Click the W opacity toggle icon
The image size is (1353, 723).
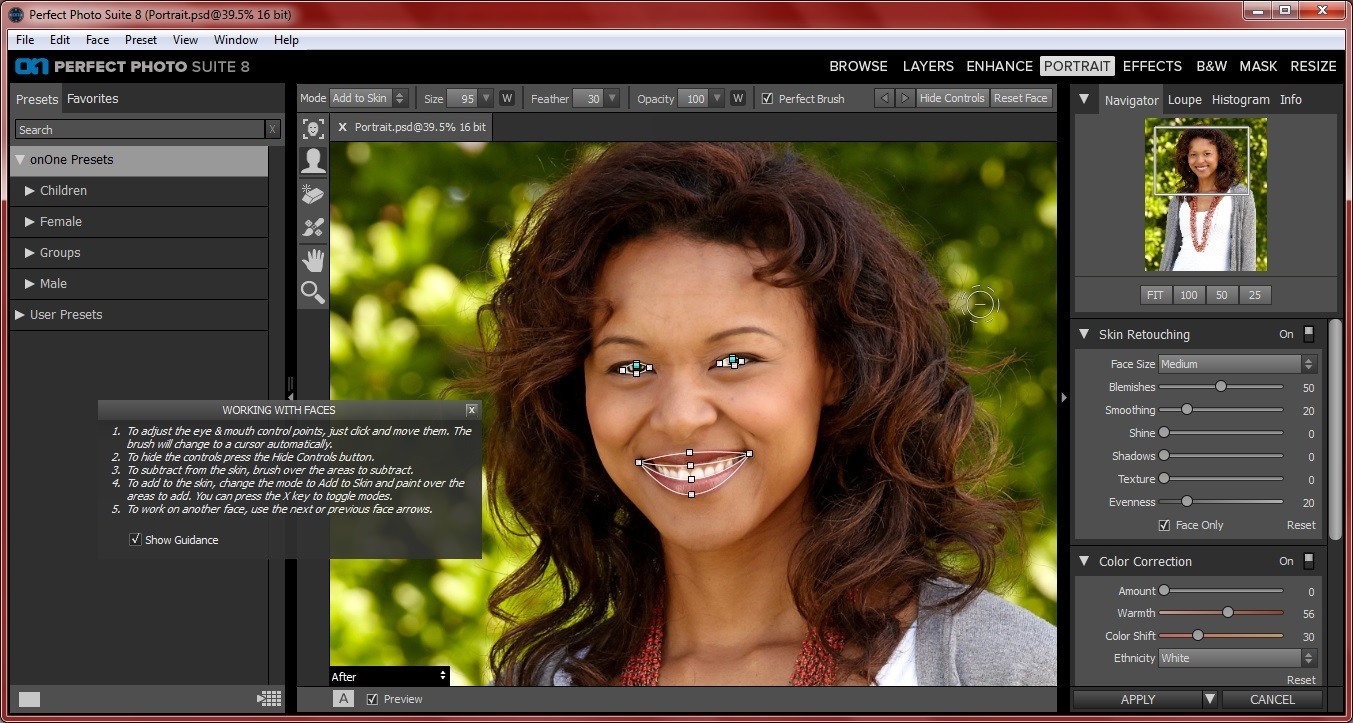tap(737, 98)
